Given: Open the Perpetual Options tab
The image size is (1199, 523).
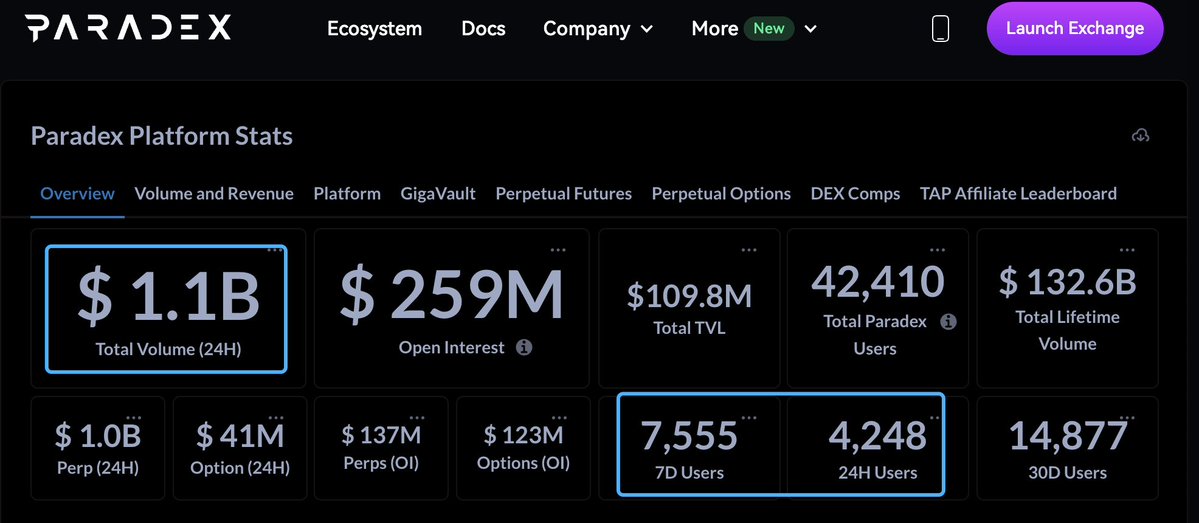Looking at the screenshot, I should 721,194.
